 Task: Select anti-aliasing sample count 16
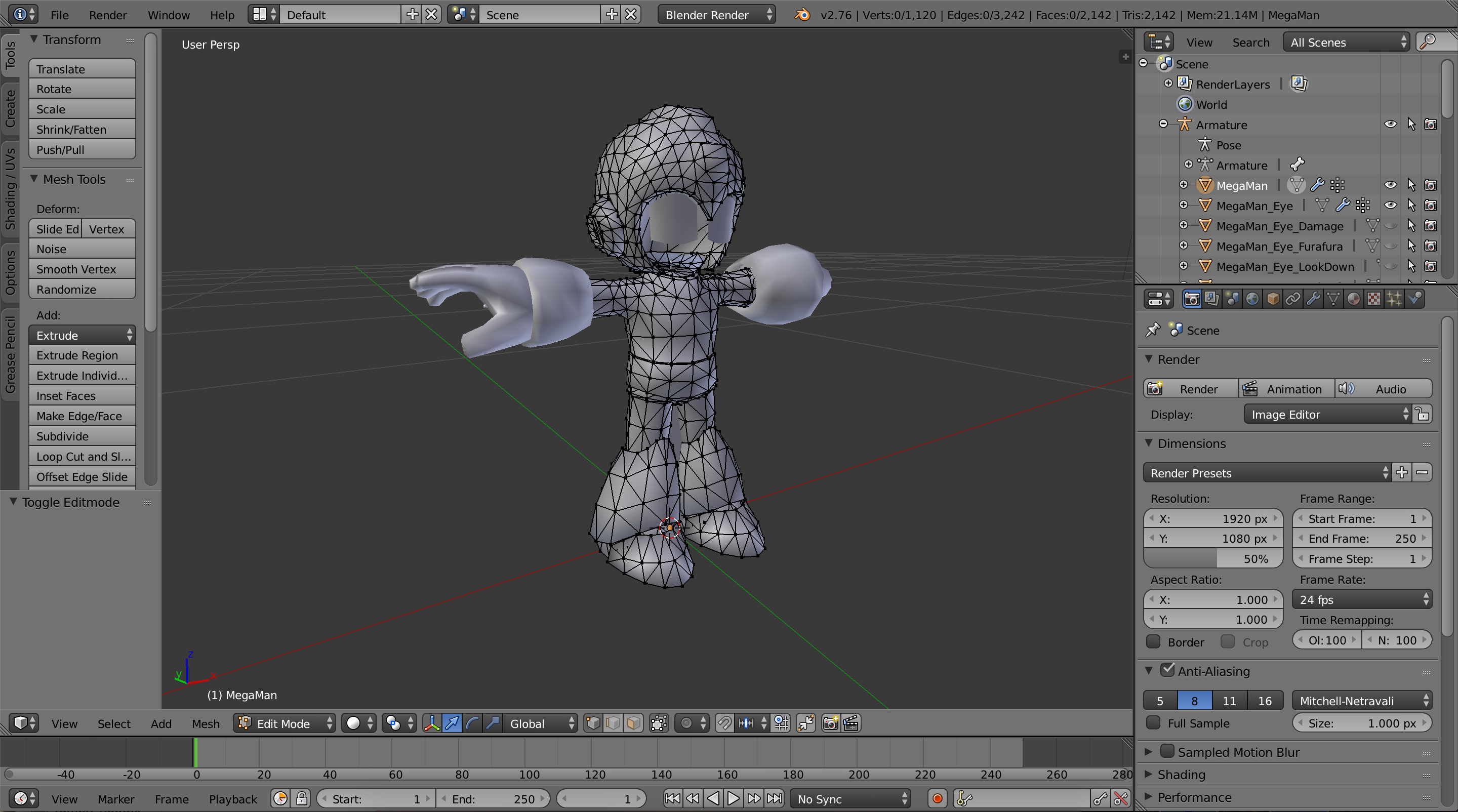point(1265,701)
